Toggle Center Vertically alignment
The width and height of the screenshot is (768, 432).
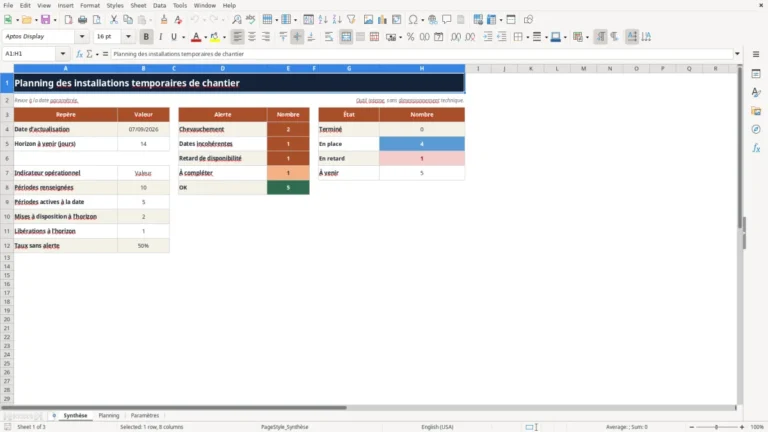tap(297, 37)
